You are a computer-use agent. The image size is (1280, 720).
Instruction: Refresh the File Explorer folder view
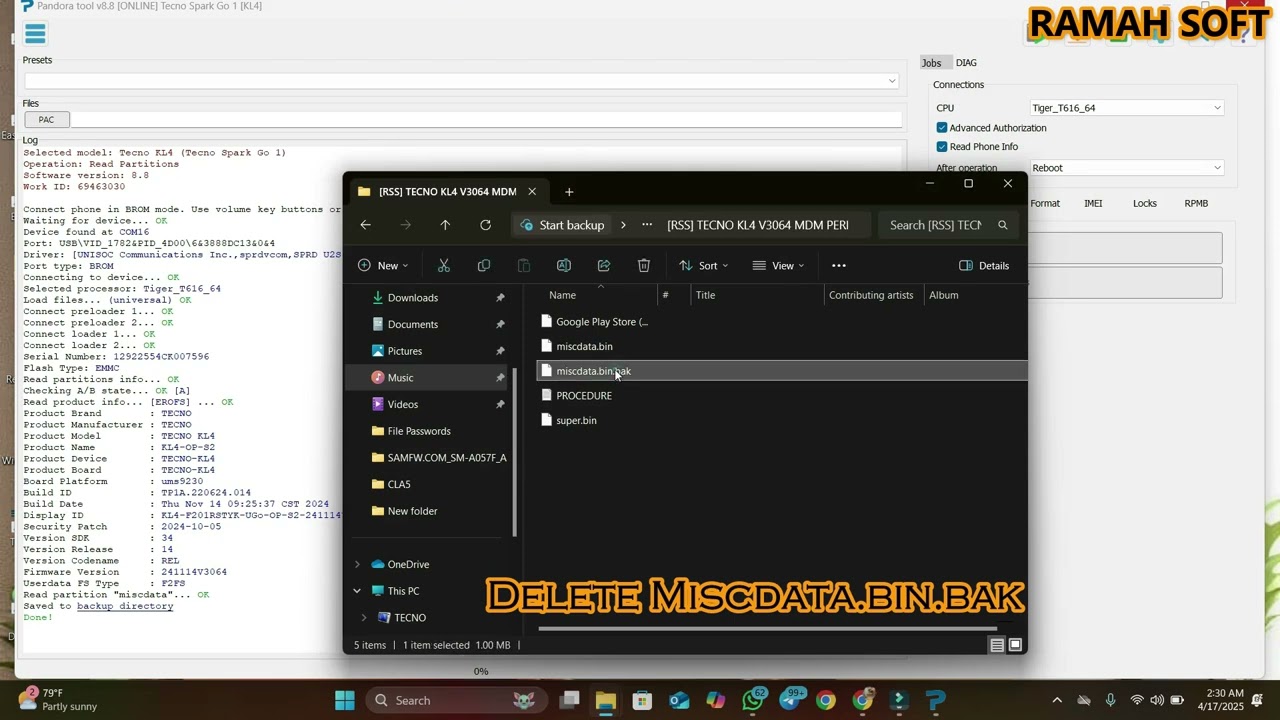point(485,225)
